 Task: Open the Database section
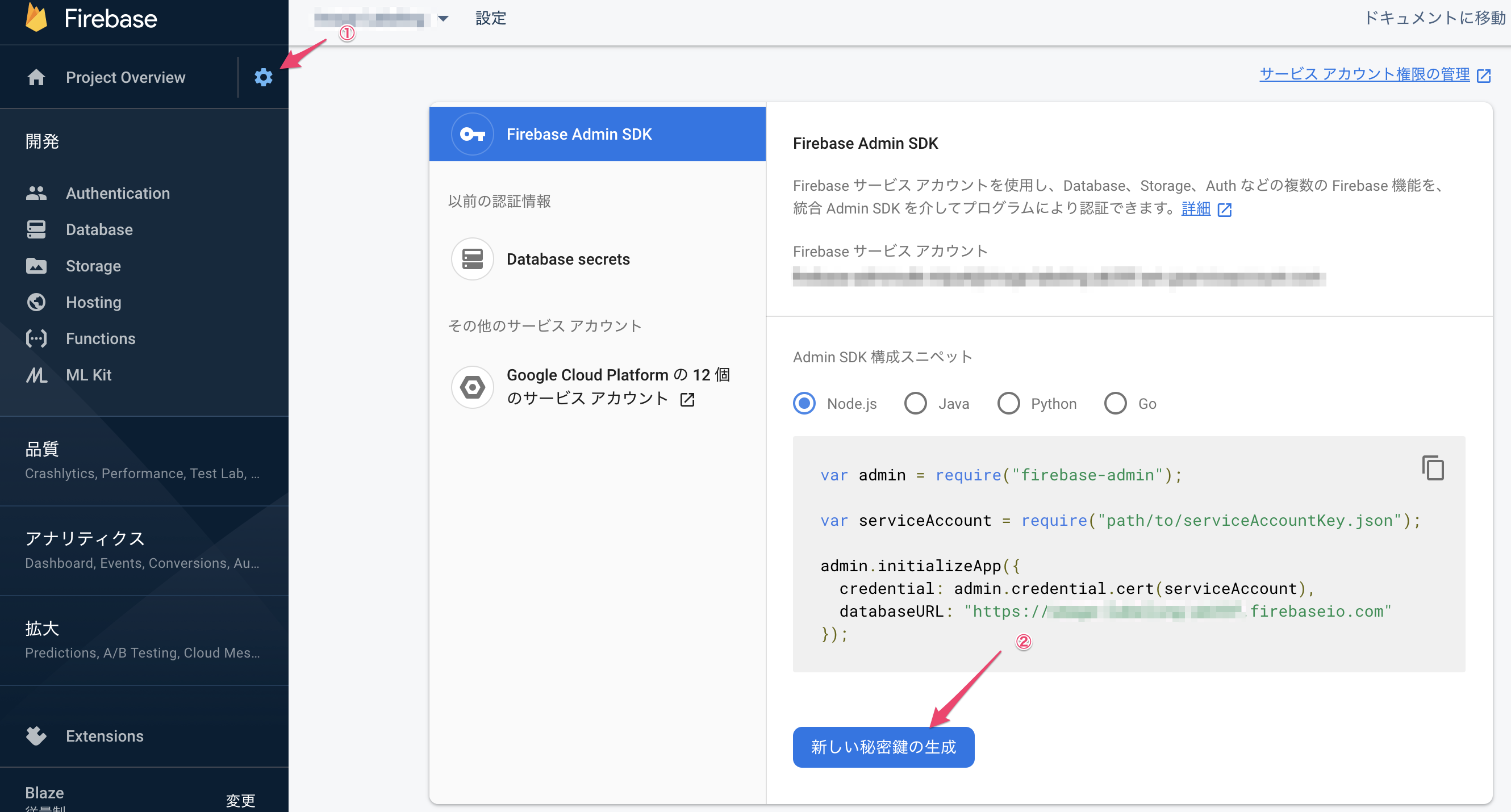click(x=99, y=229)
